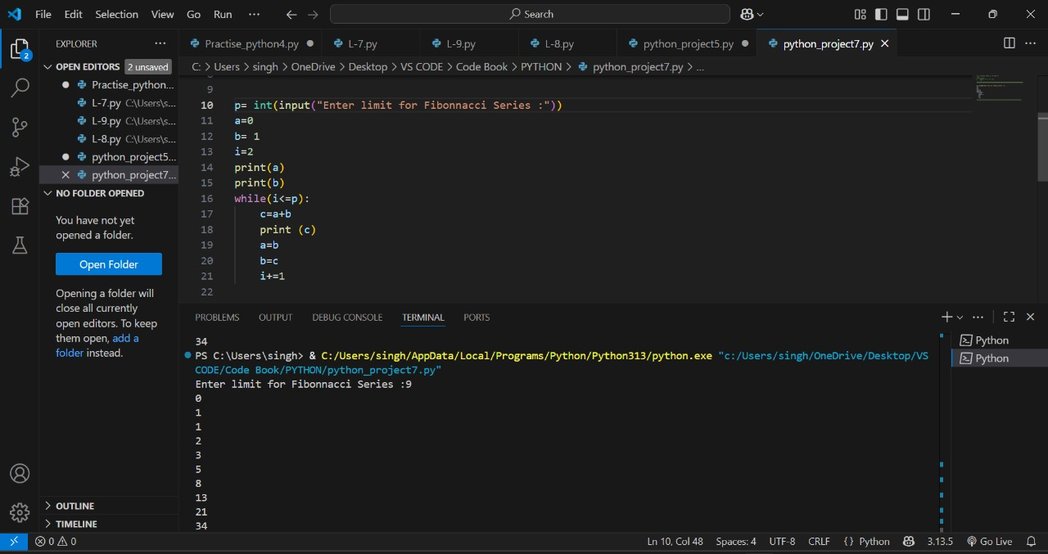Click the remote window indicator in status bar
1048x554 pixels.
13,541
